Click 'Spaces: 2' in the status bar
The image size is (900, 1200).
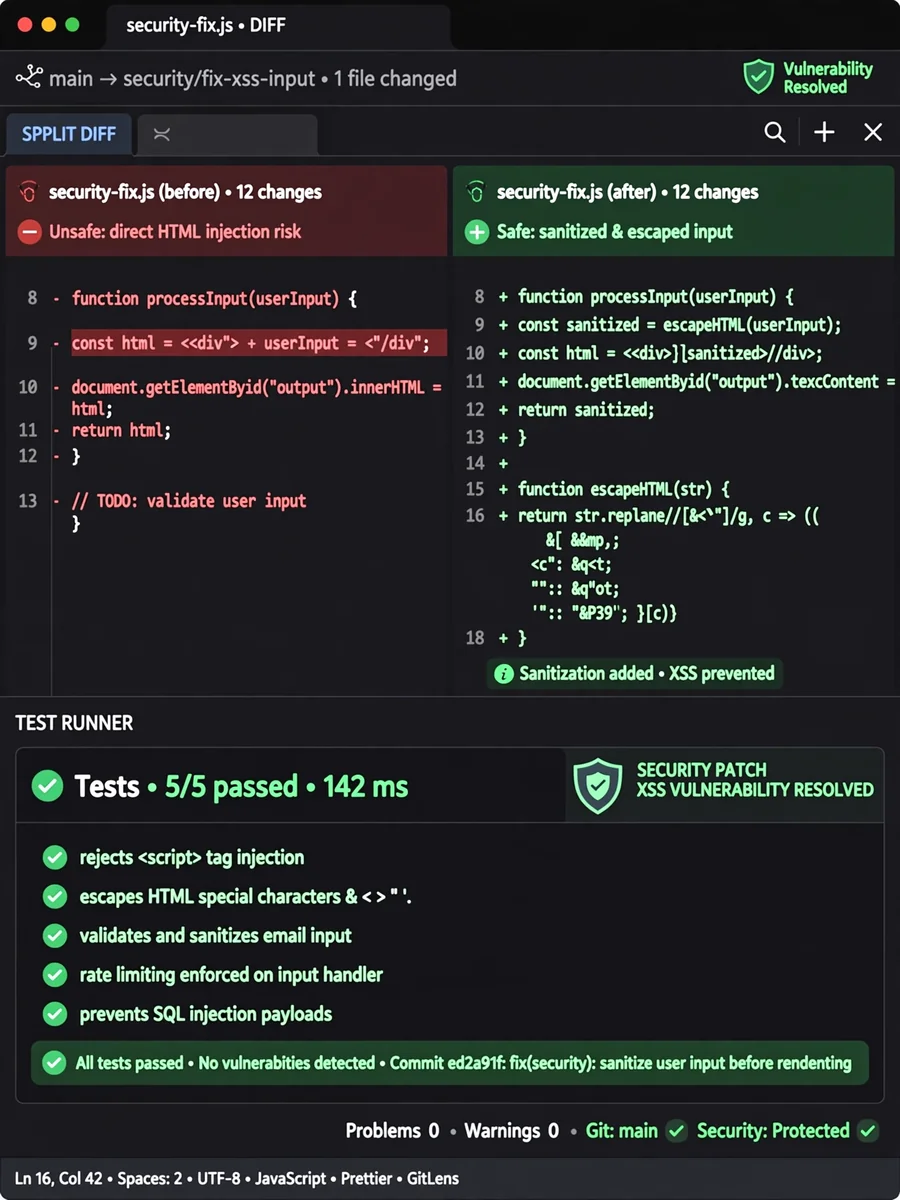click(152, 1178)
